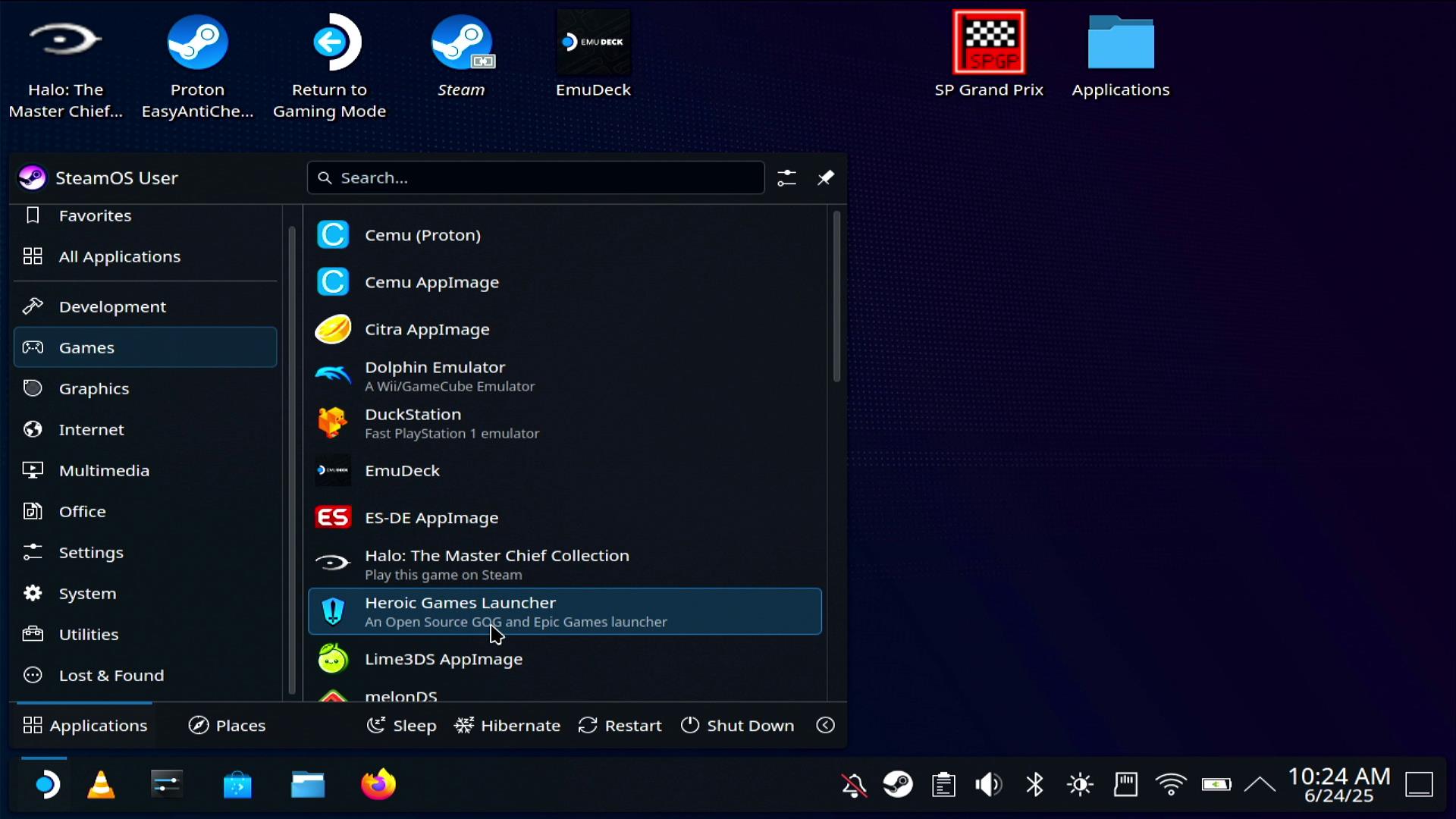
Task: Click the Restart button
Action: [x=620, y=726]
